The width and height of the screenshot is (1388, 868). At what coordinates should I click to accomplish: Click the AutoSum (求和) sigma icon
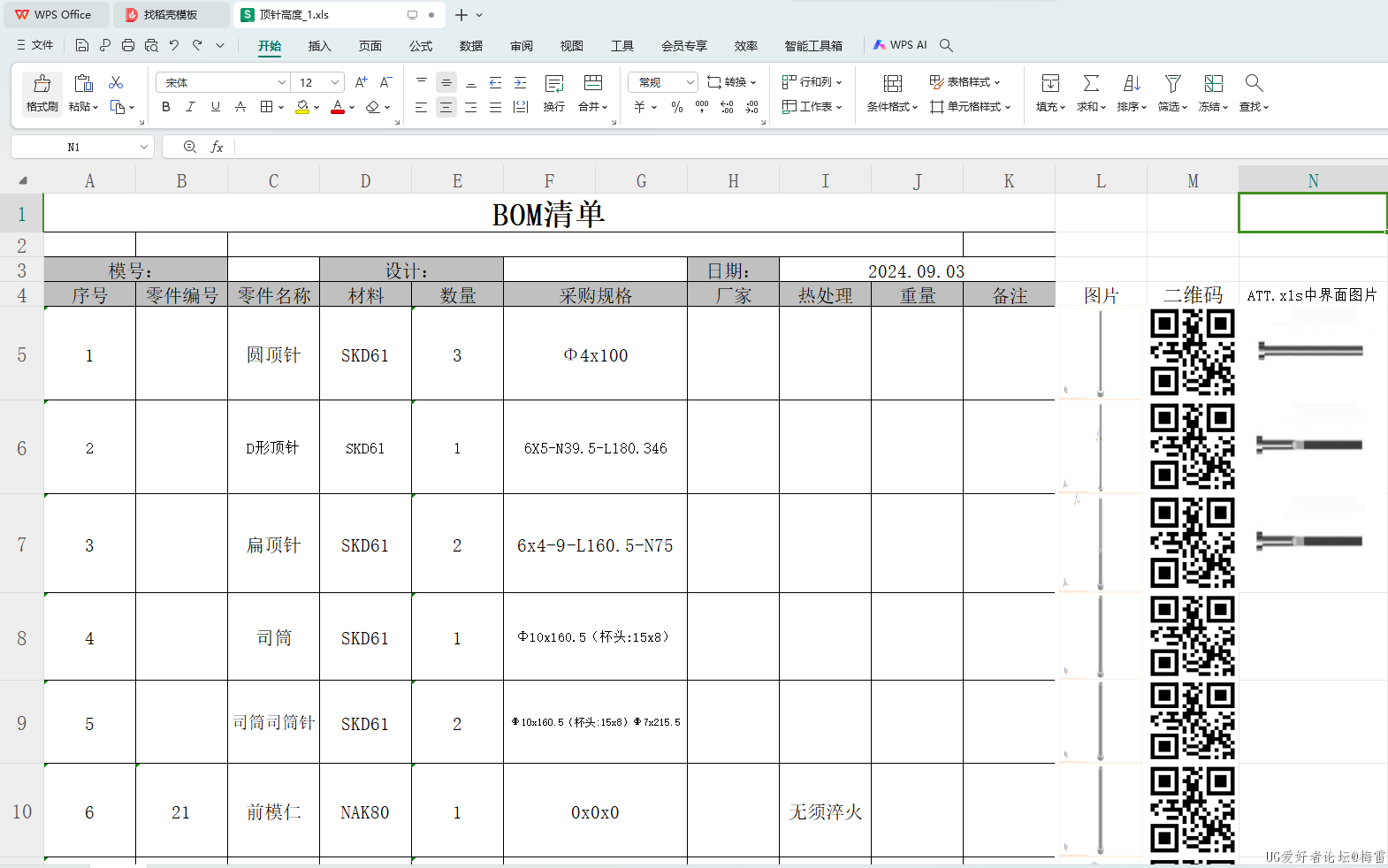coord(1092,83)
